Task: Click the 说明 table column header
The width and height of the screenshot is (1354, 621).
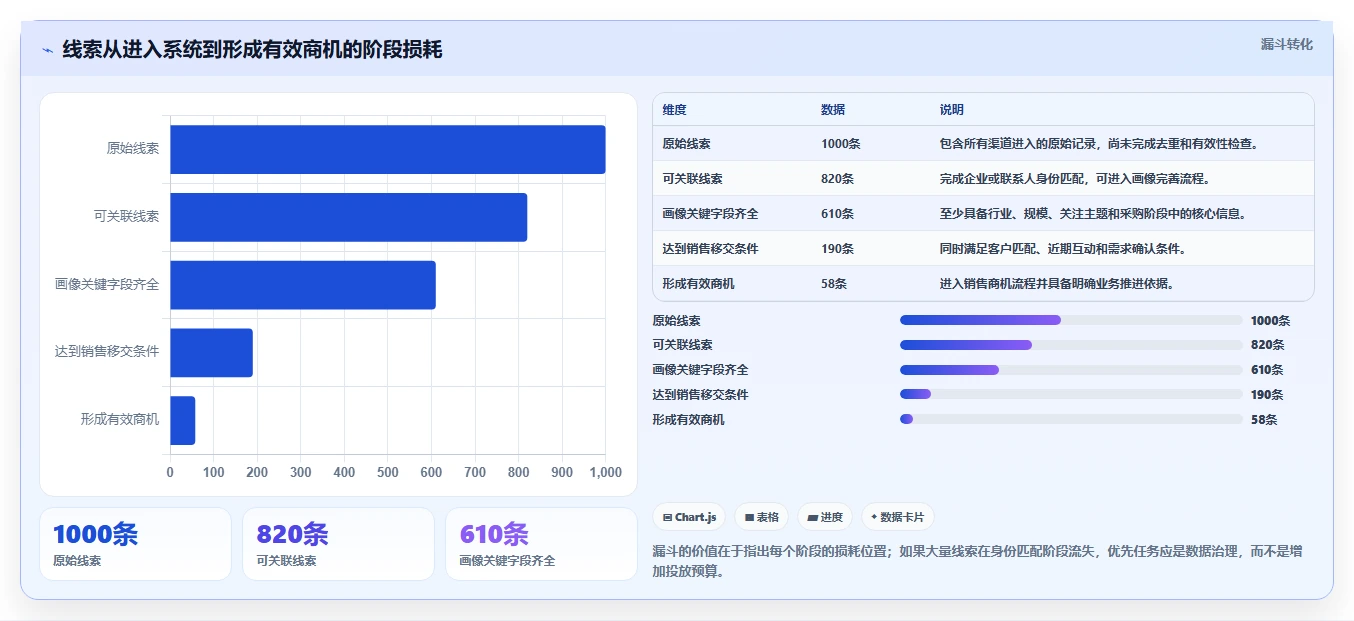Action: (x=952, y=110)
